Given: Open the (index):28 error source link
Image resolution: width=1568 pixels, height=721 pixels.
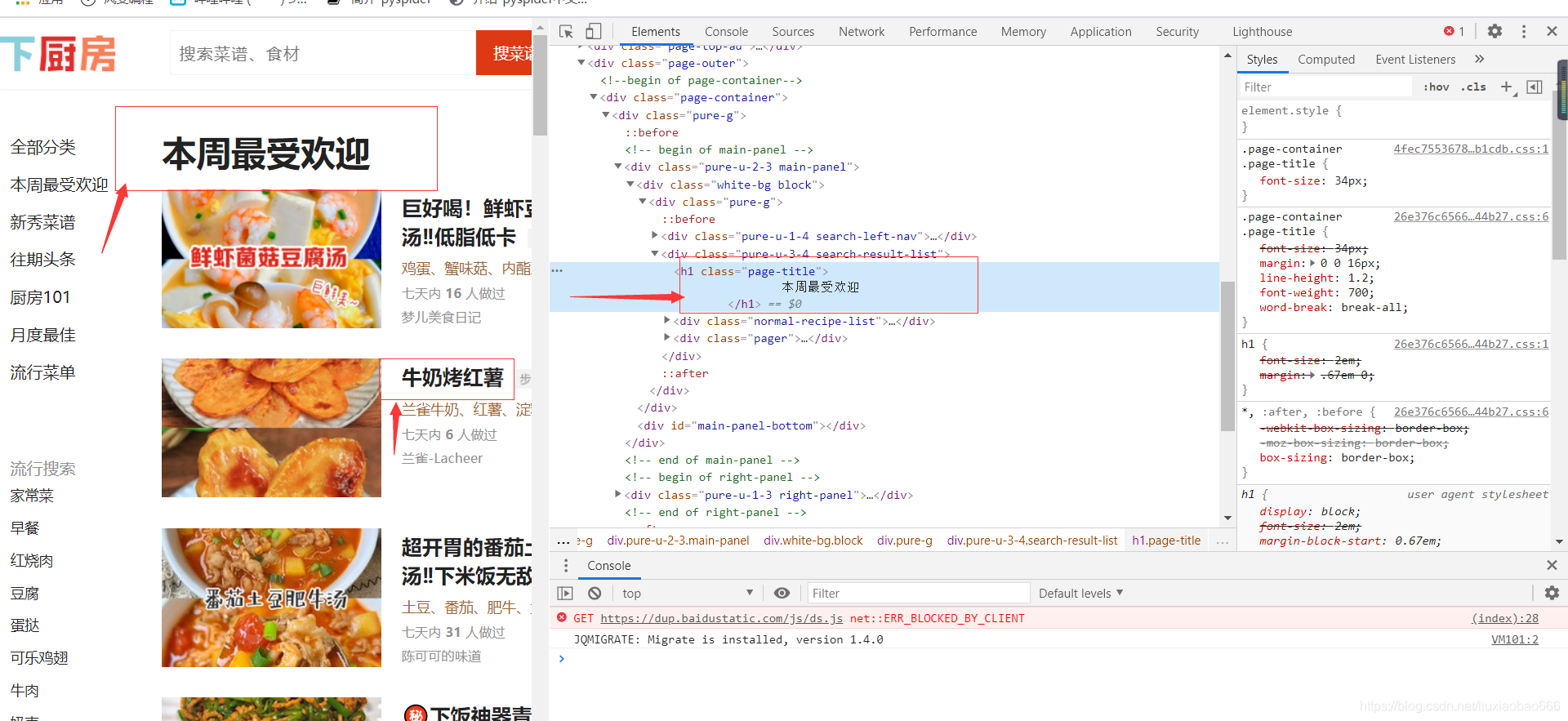Looking at the screenshot, I should pyautogui.click(x=1504, y=618).
